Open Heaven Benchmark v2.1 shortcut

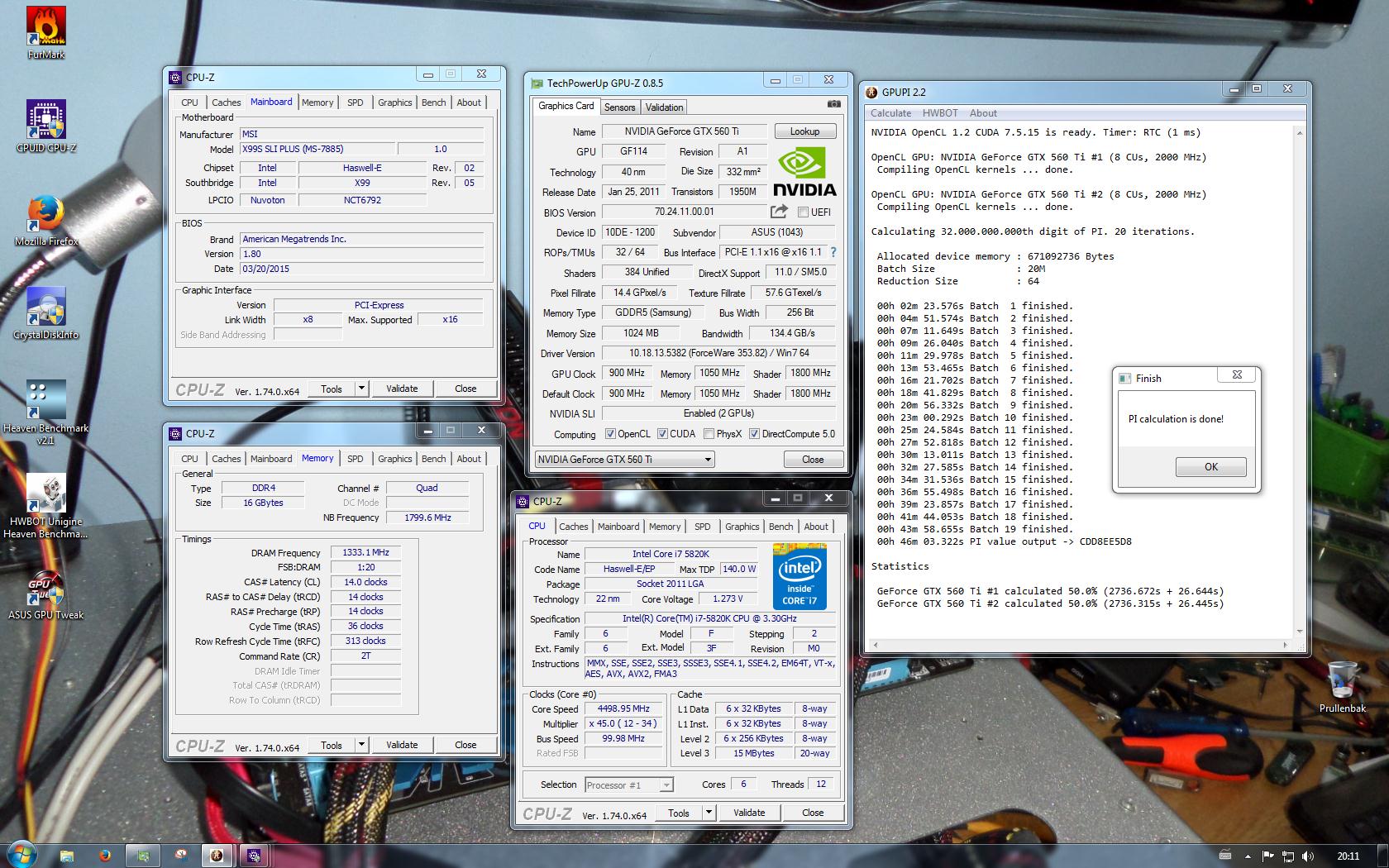pos(45,413)
